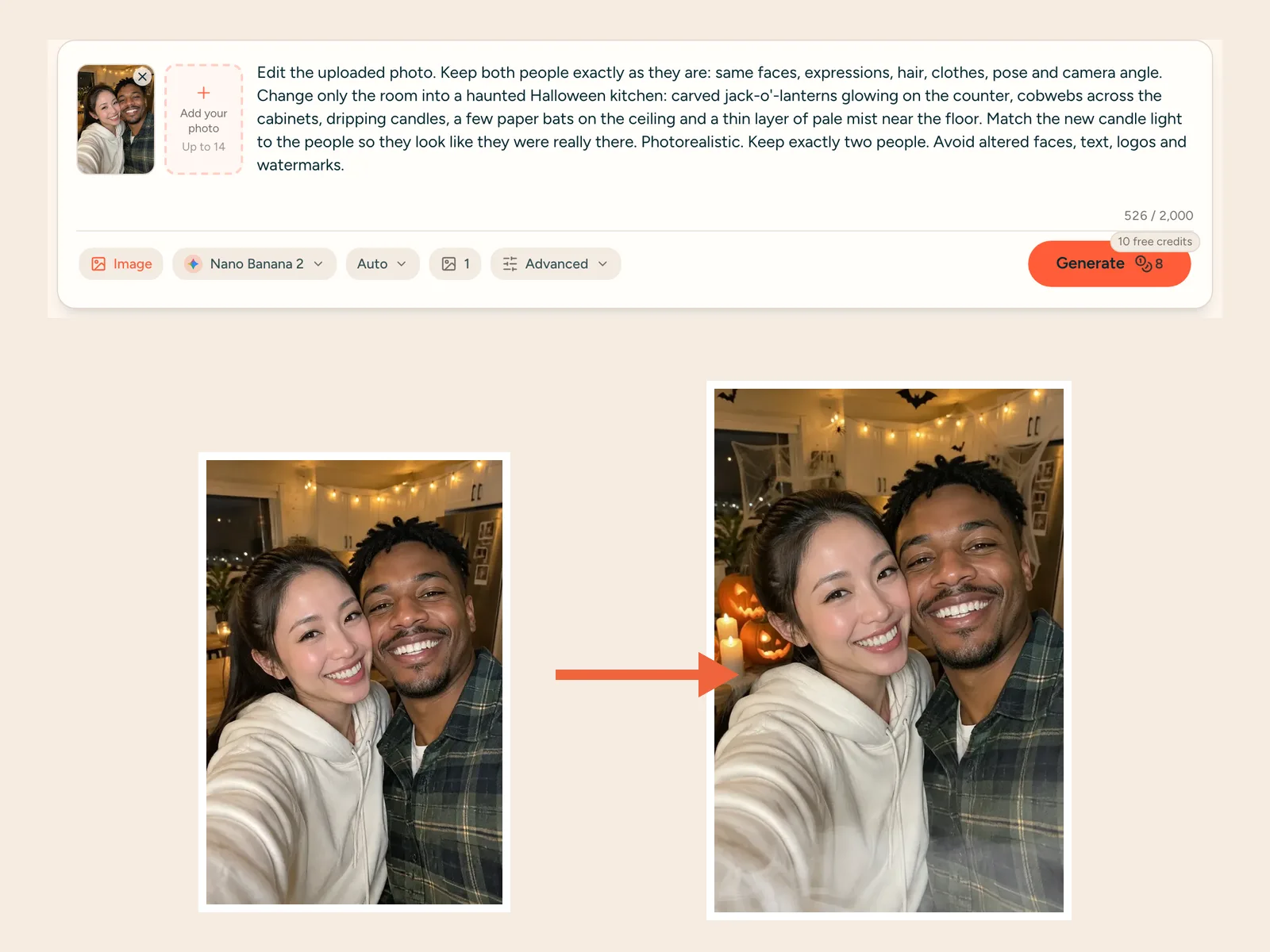1270x952 pixels.
Task: Set the image count with the 1 button
Action: (x=455, y=263)
